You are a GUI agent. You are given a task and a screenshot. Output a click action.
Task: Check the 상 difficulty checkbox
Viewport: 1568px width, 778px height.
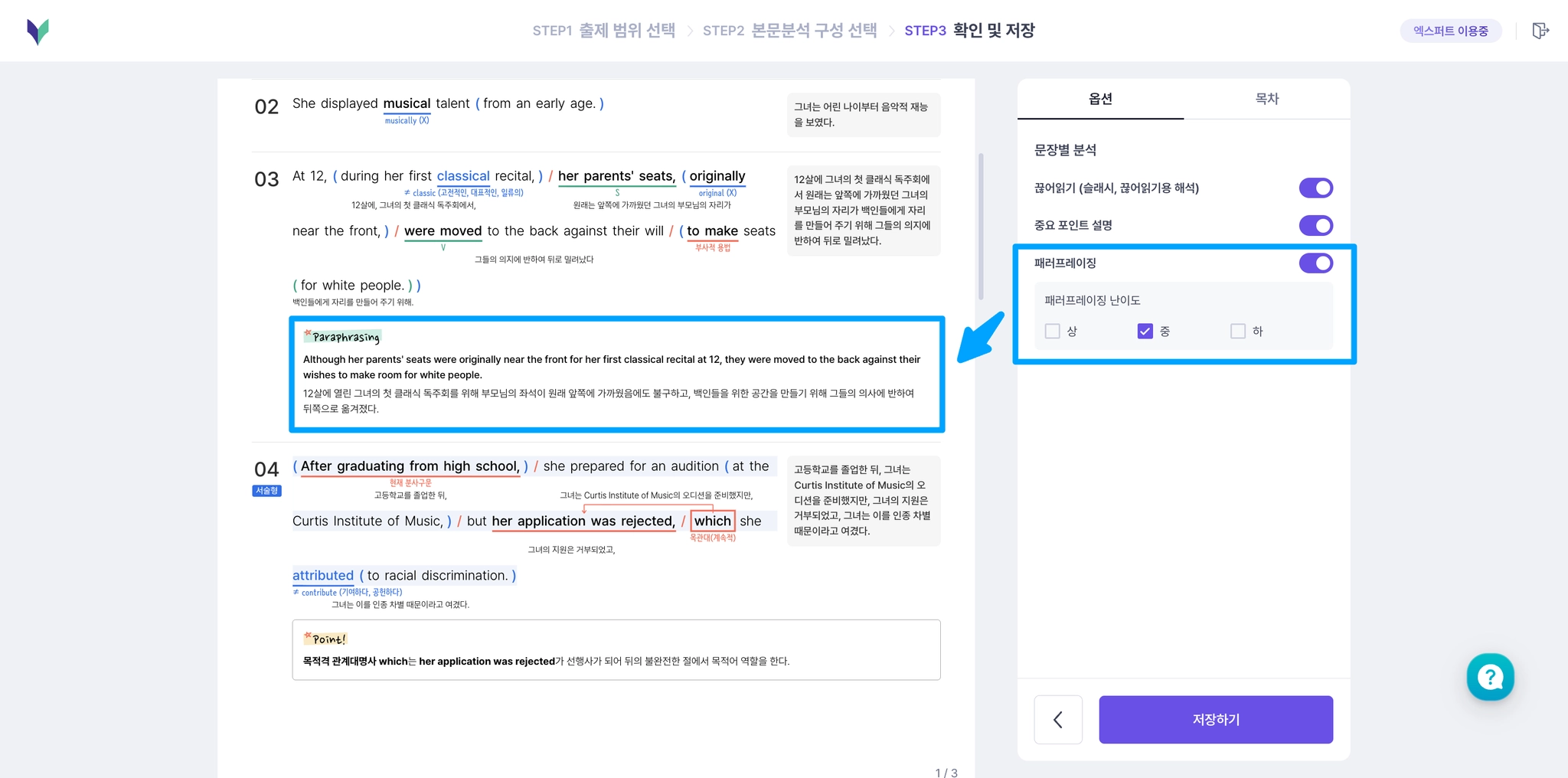[1053, 331]
